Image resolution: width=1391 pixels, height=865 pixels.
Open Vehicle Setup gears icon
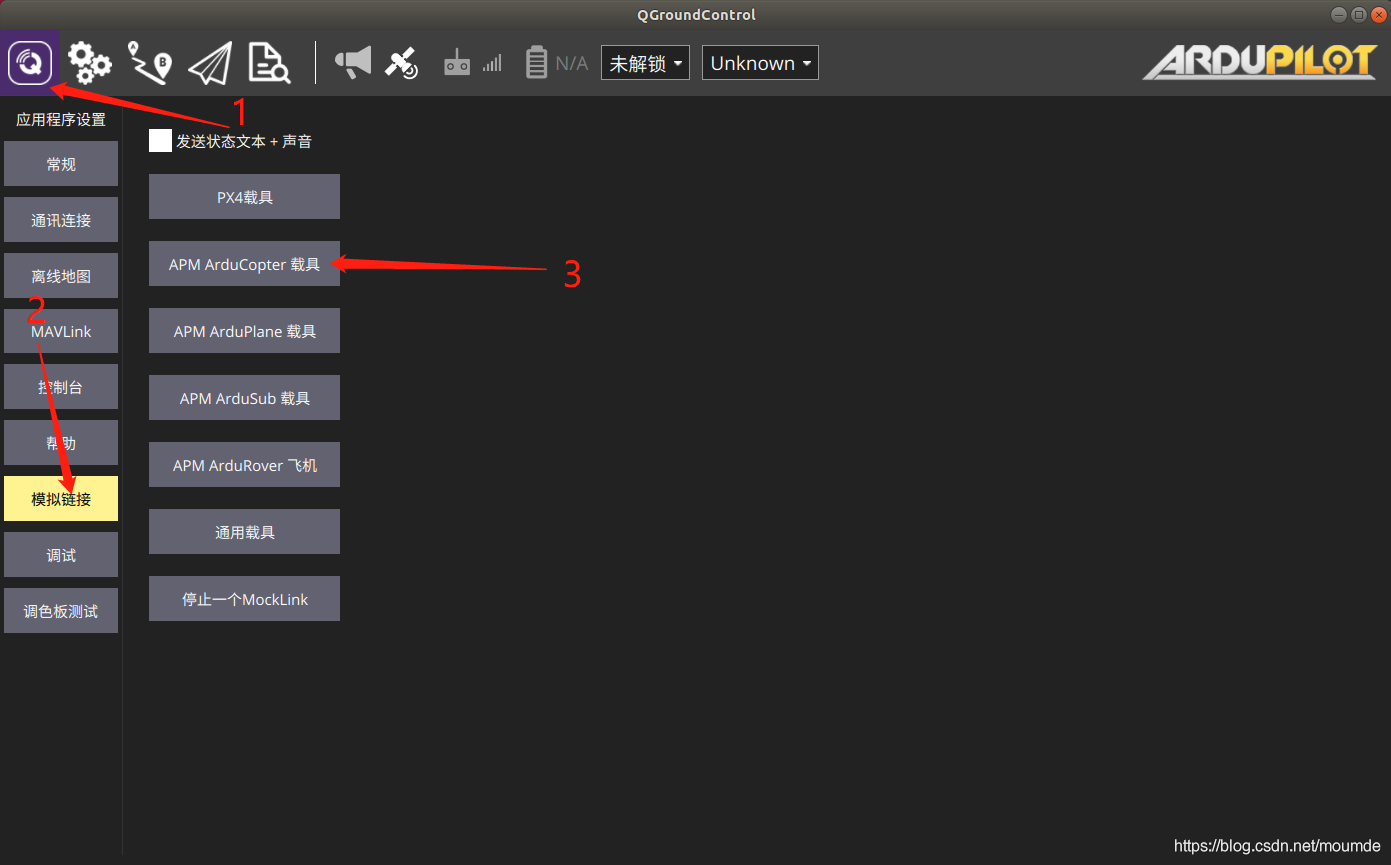pyautogui.click(x=90, y=63)
